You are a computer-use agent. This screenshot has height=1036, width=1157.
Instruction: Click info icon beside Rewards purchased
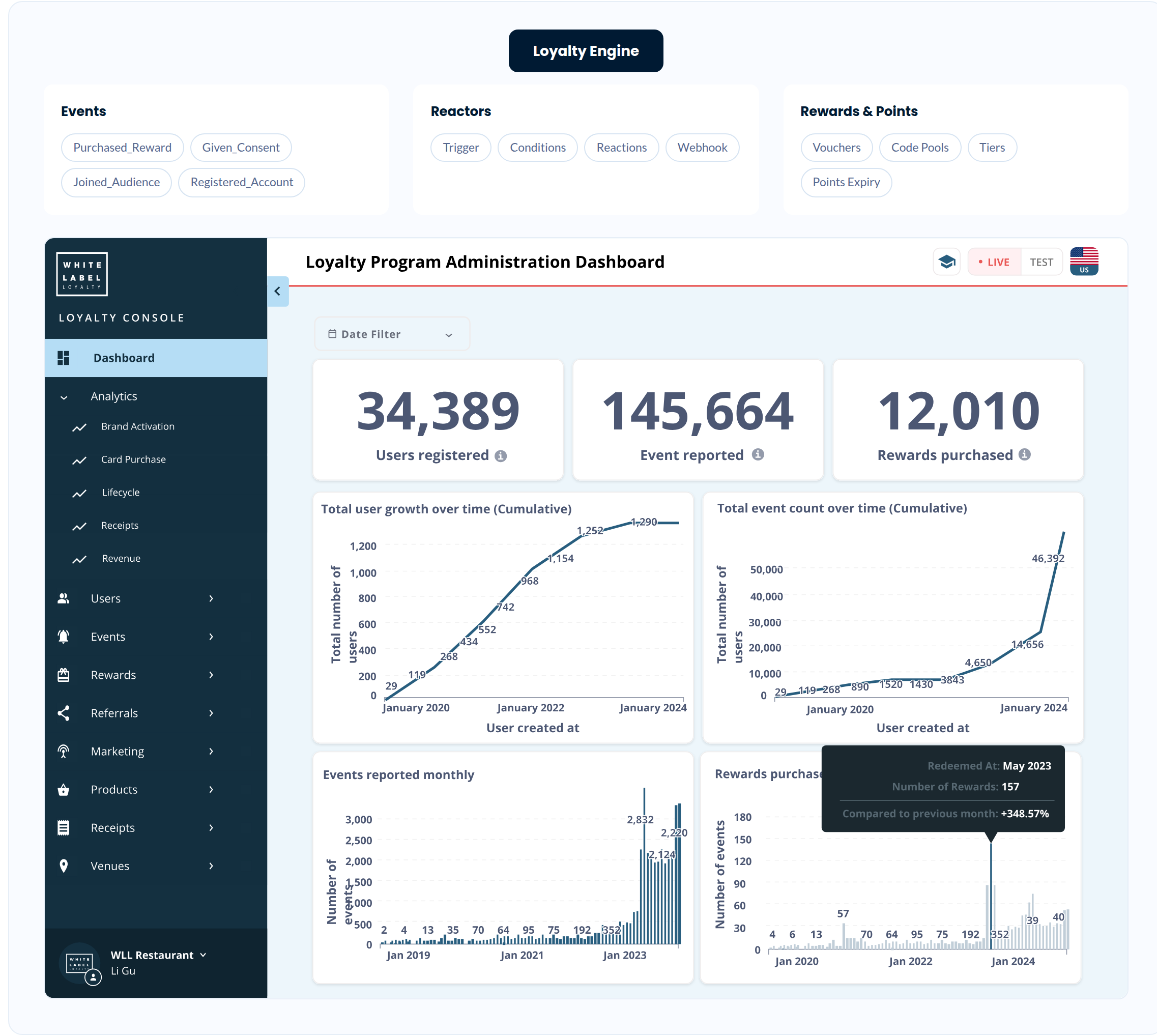(1024, 454)
